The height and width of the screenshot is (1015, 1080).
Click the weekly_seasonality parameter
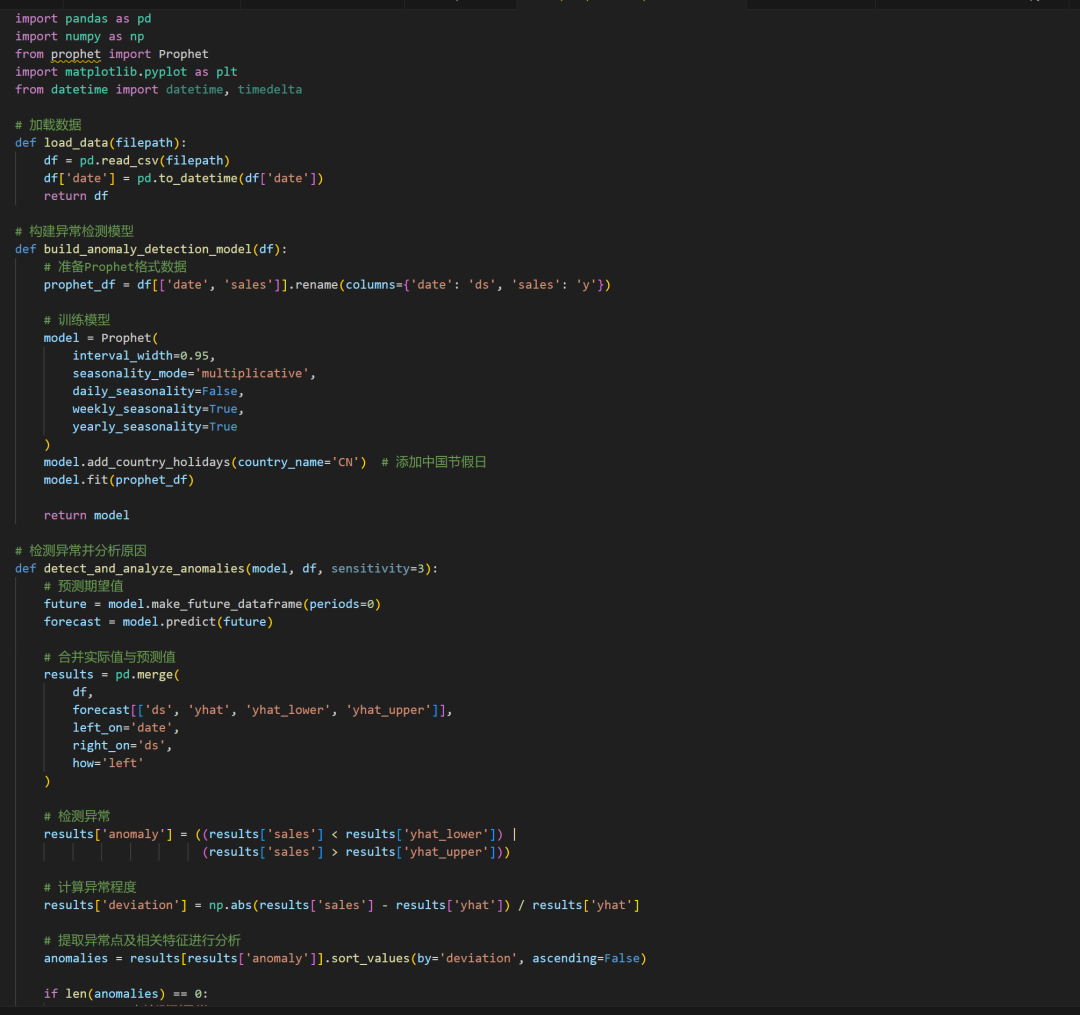137,409
